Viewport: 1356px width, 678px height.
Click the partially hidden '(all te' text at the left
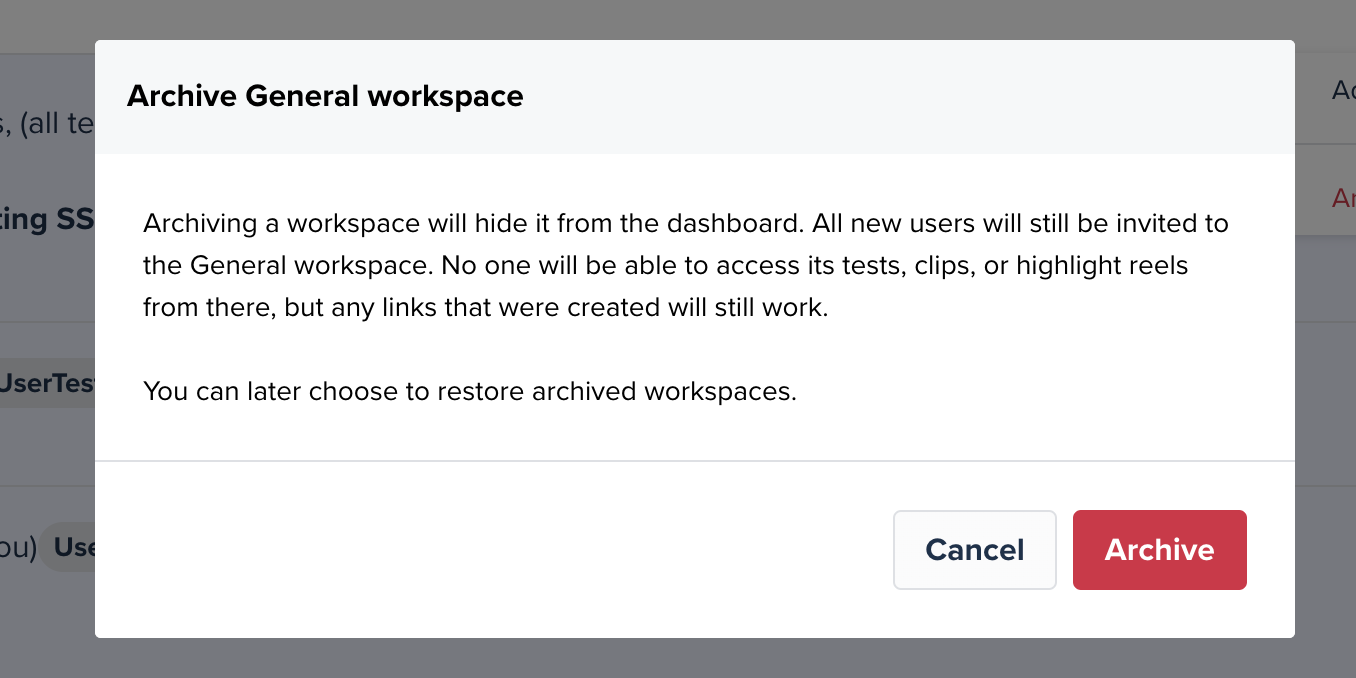coord(47,124)
